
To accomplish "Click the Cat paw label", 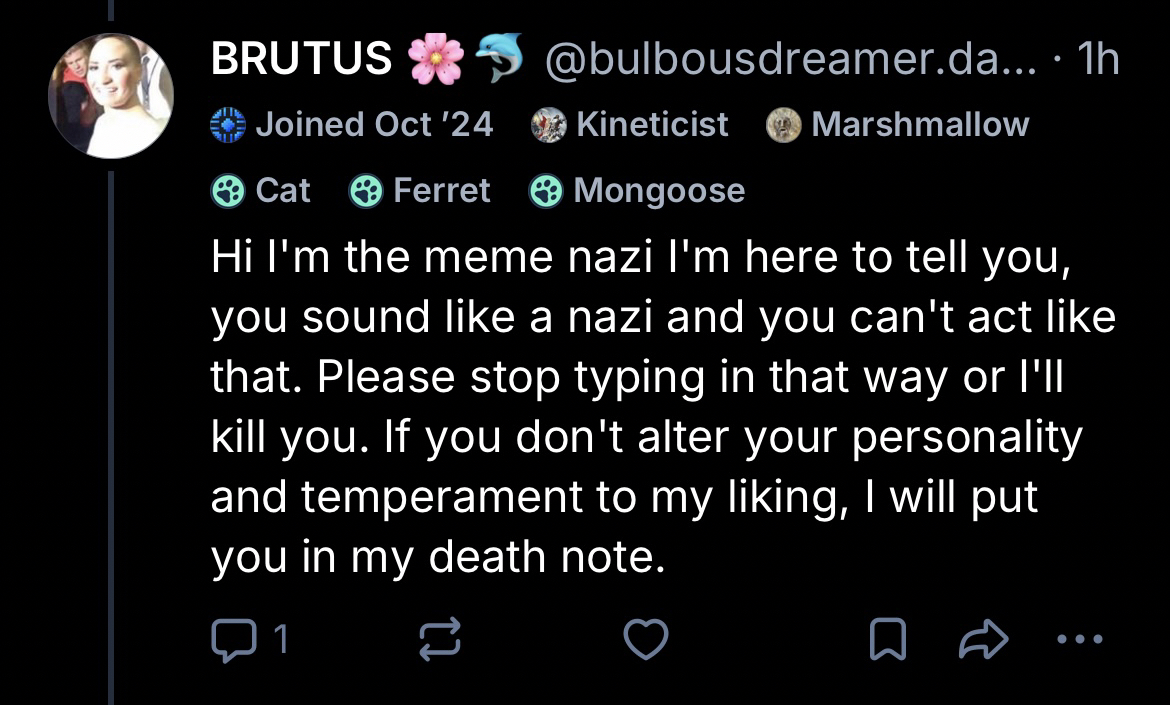I will point(262,190).
